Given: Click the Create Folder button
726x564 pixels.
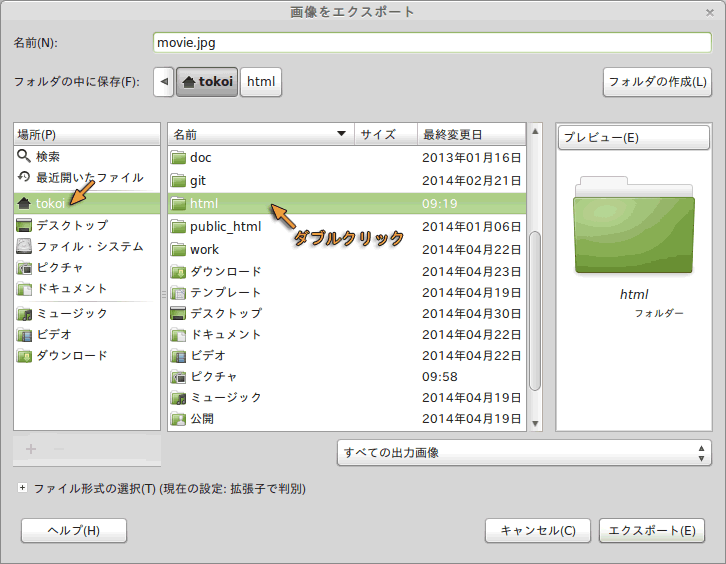Looking at the screenshot, I should click(657, 82).
